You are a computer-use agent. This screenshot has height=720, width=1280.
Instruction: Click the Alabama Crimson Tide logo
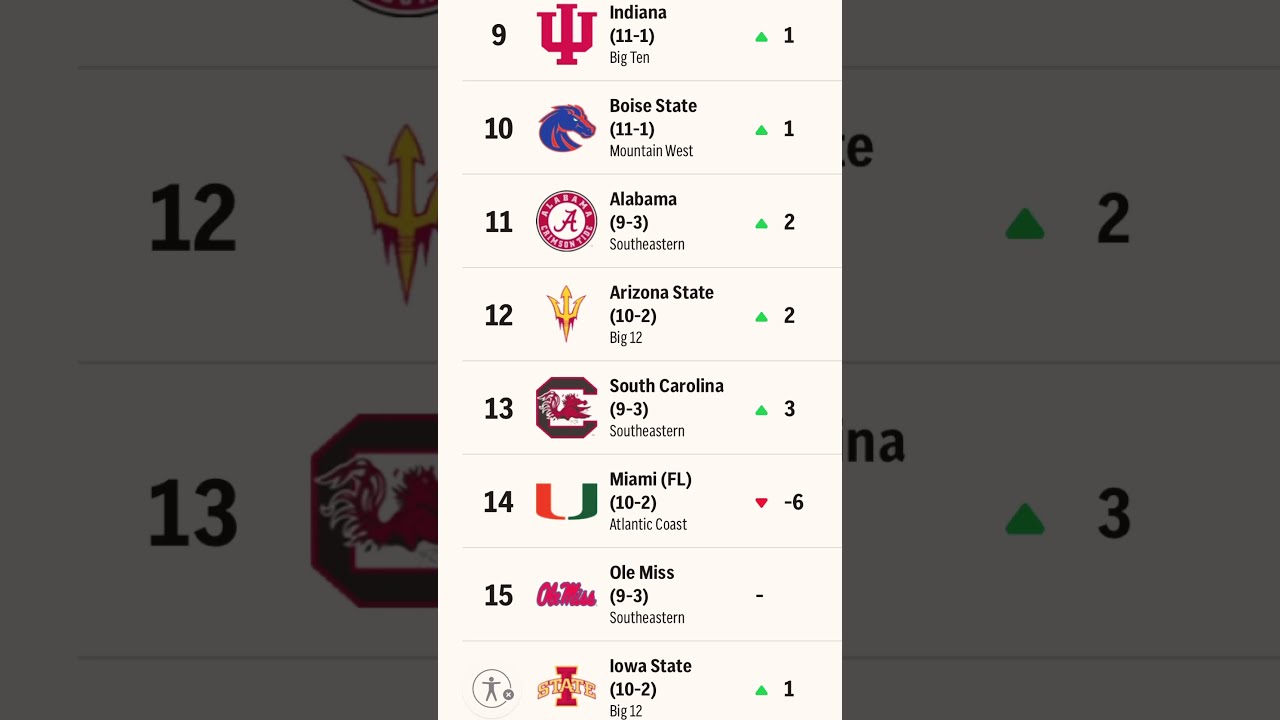(567, 221)
